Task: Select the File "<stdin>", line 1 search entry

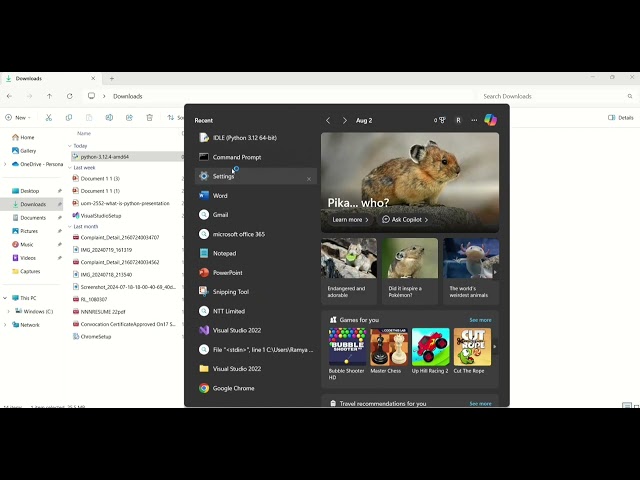Action: 256,350
